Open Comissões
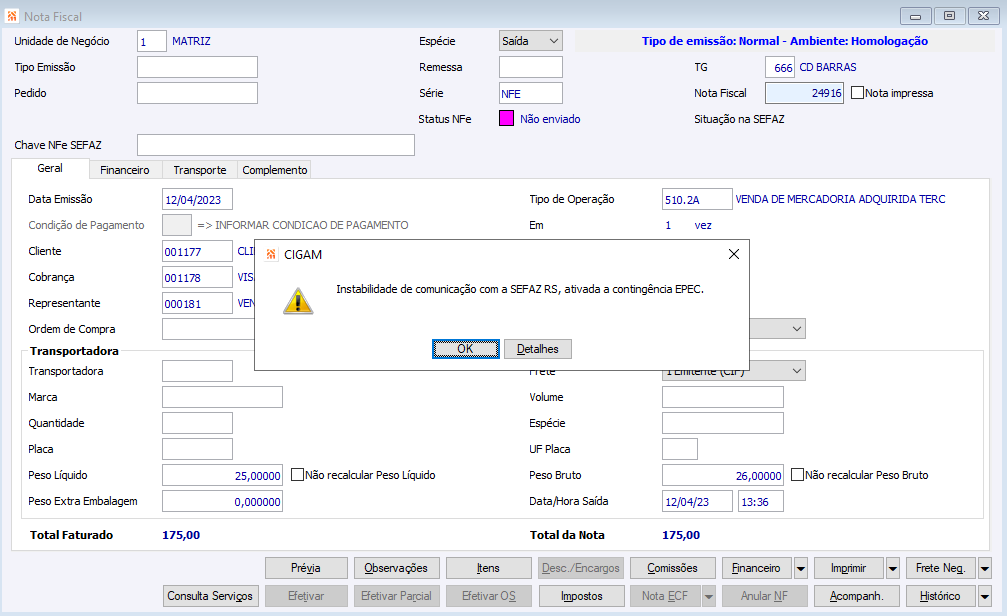1007x616 pixels. point(672,568)
